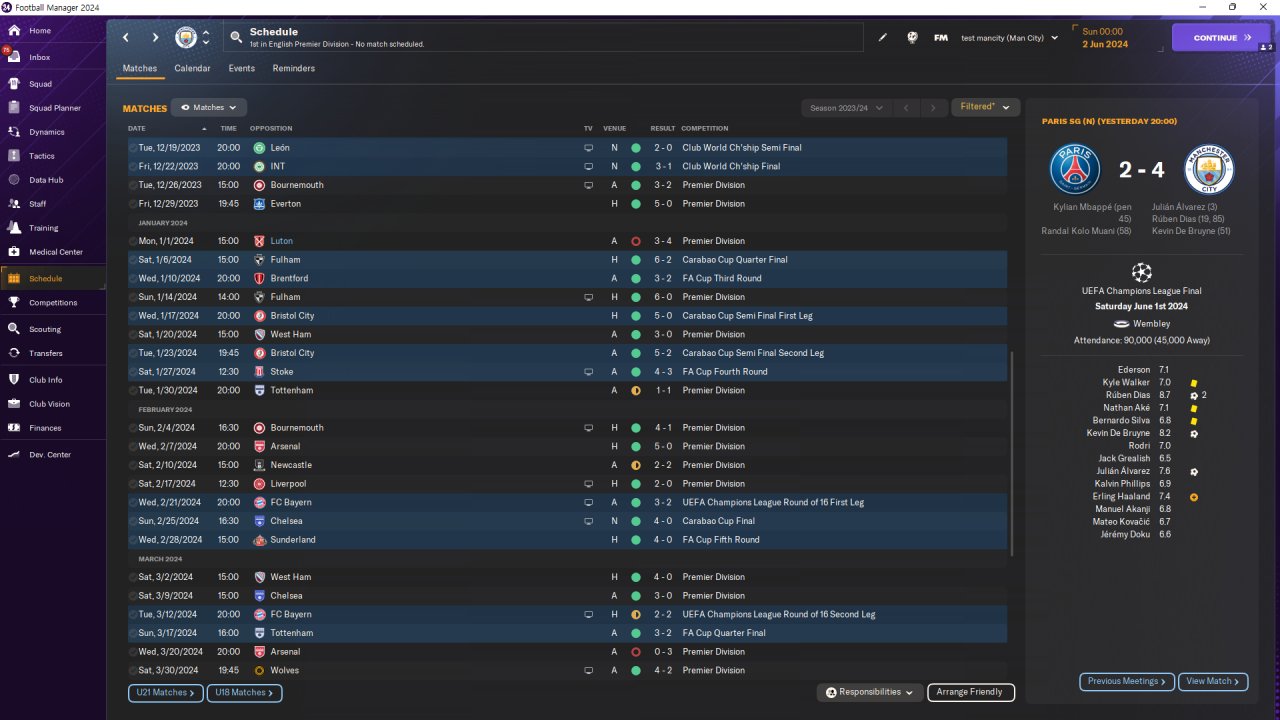Image resolution: width=1280 pixels, height=720 pixels.
Task: Select the Luton opposition link
Action: (x=281, y=241)
